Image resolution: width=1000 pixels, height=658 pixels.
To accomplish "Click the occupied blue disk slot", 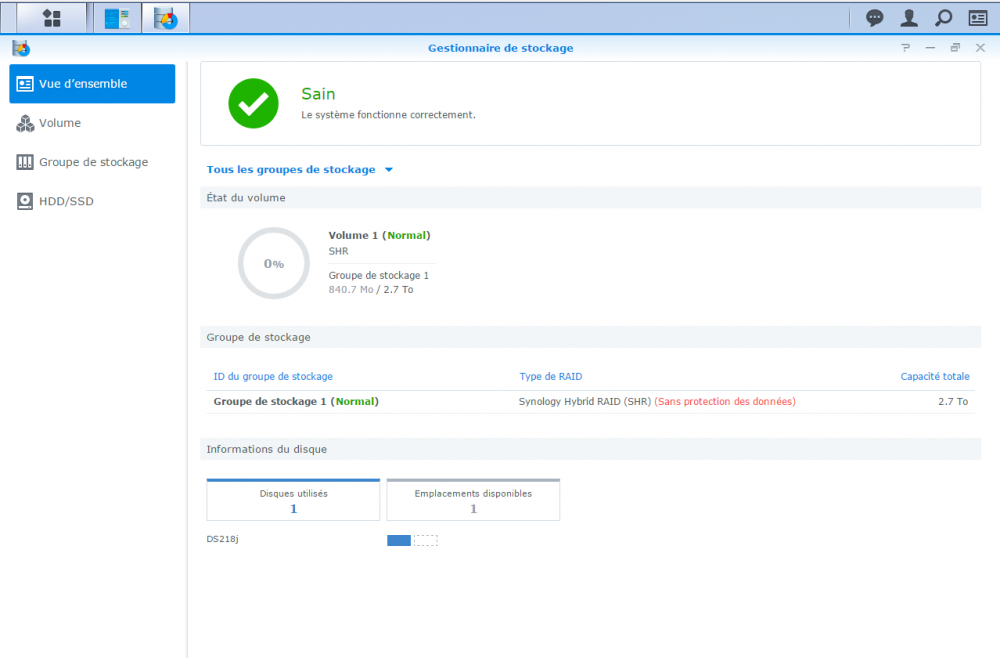I will click(398, 540).
